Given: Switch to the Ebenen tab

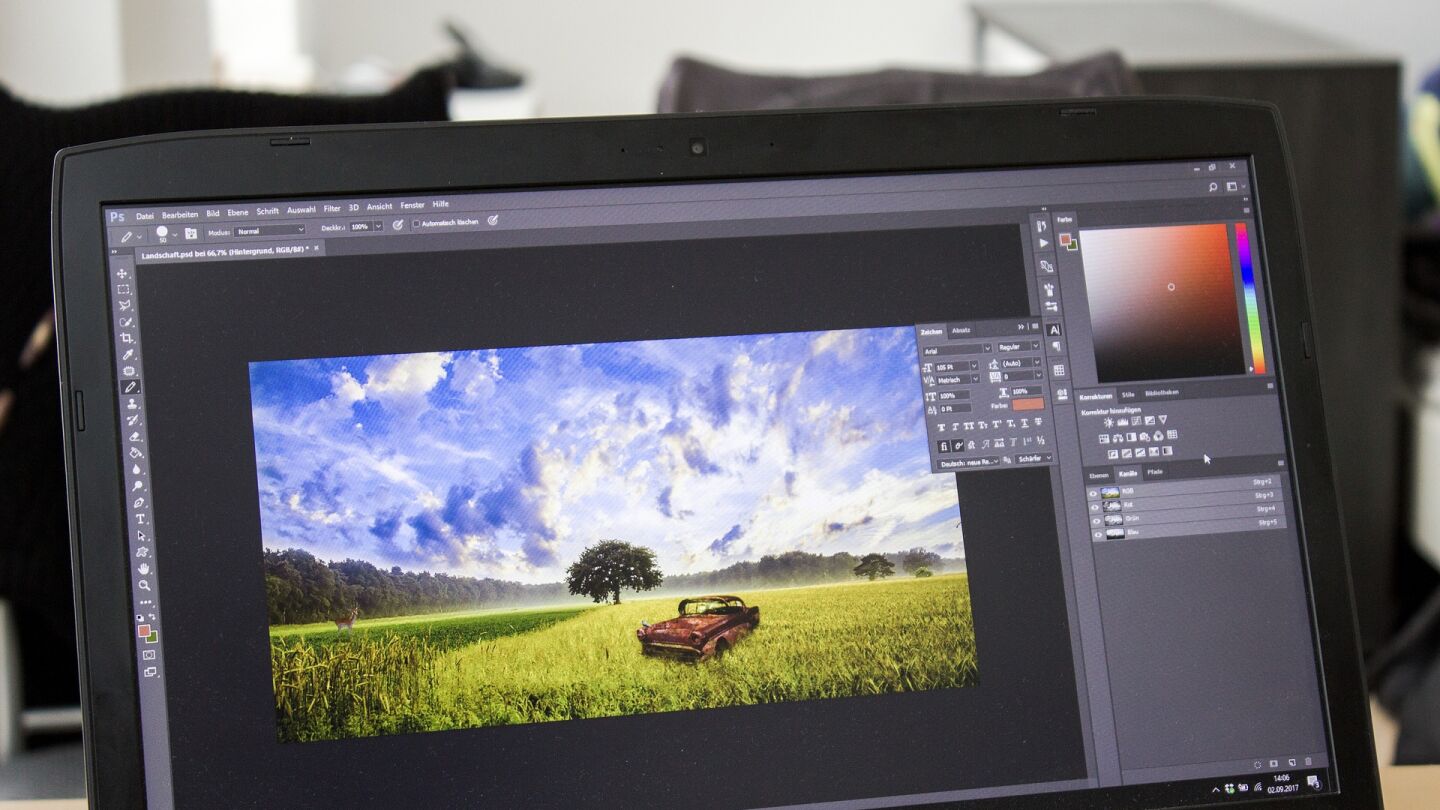Looking at the screenshot, I should 1099,474.
